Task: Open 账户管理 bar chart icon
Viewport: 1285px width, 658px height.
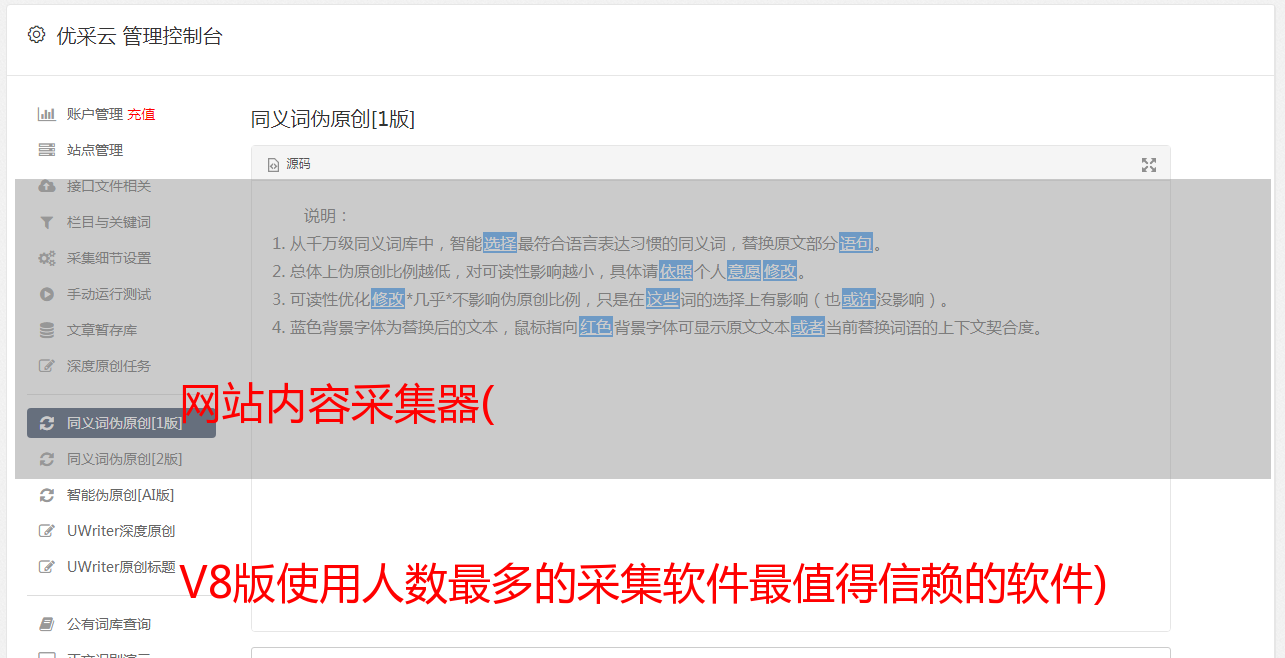Action: point(46,114)
